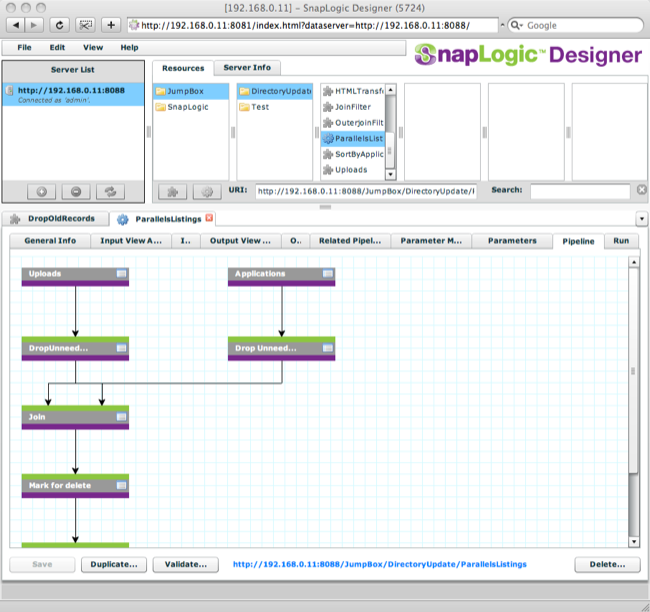The width and height of the screenshot is (650, 612).
Task: Click the gear new pipeline button by URI
Action: 207,192
